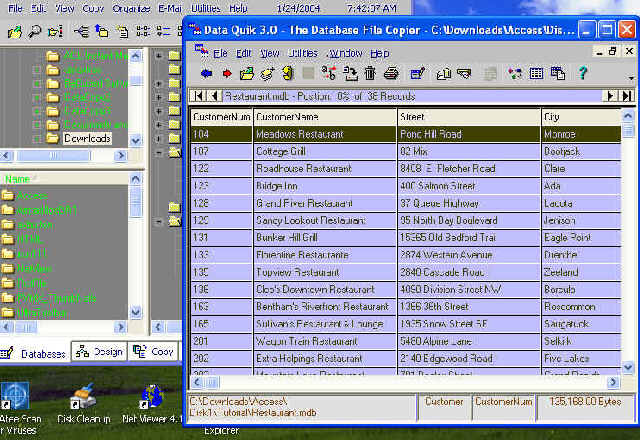Go to the previous record button
This screenshot has height=440, width=640.
click(x=214, y=96)
